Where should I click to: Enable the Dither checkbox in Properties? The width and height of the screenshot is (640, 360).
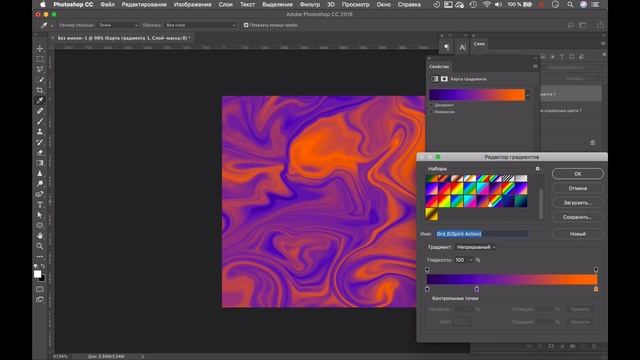tap(431, 105)
